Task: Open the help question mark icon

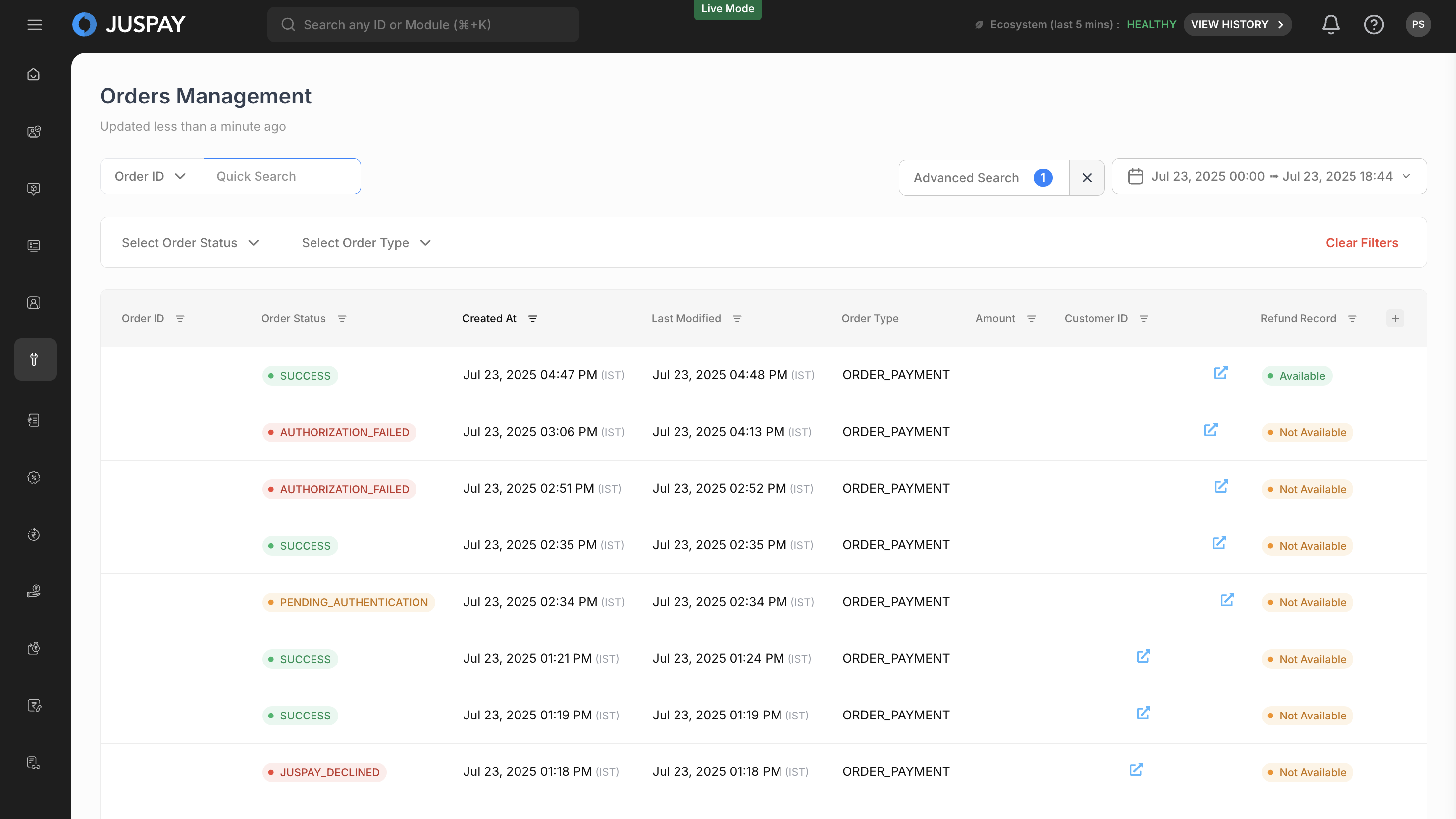Action: tap(1373, 24)
